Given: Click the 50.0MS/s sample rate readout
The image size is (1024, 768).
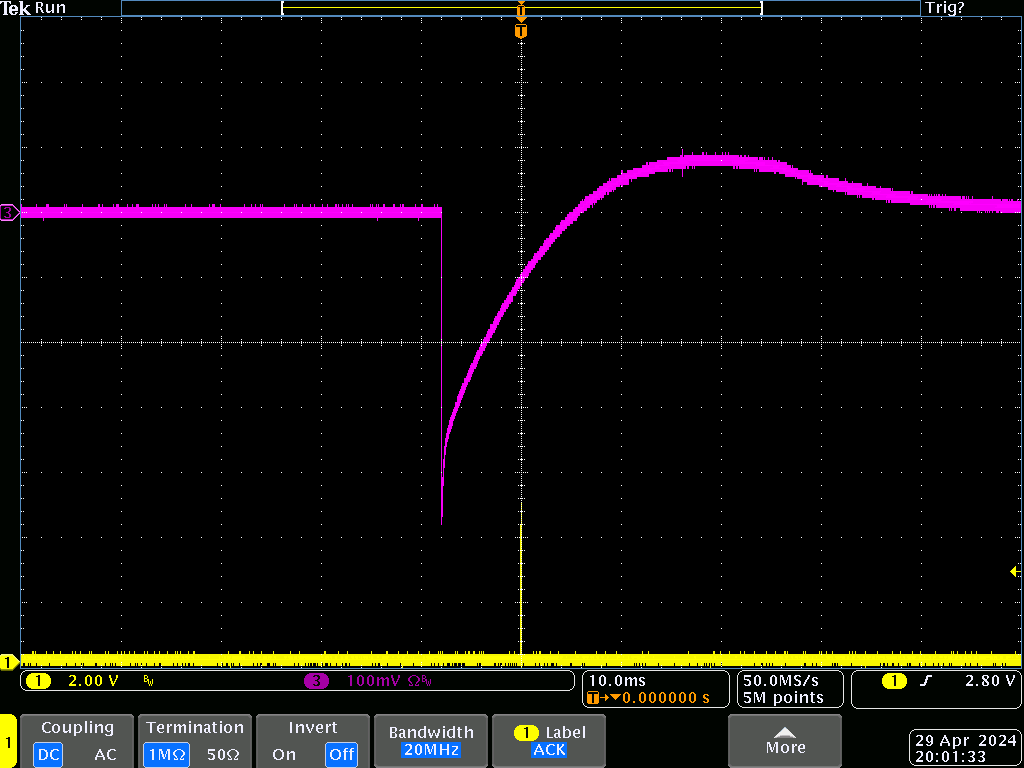Looking at the screenshot, I should click(781, 680).
